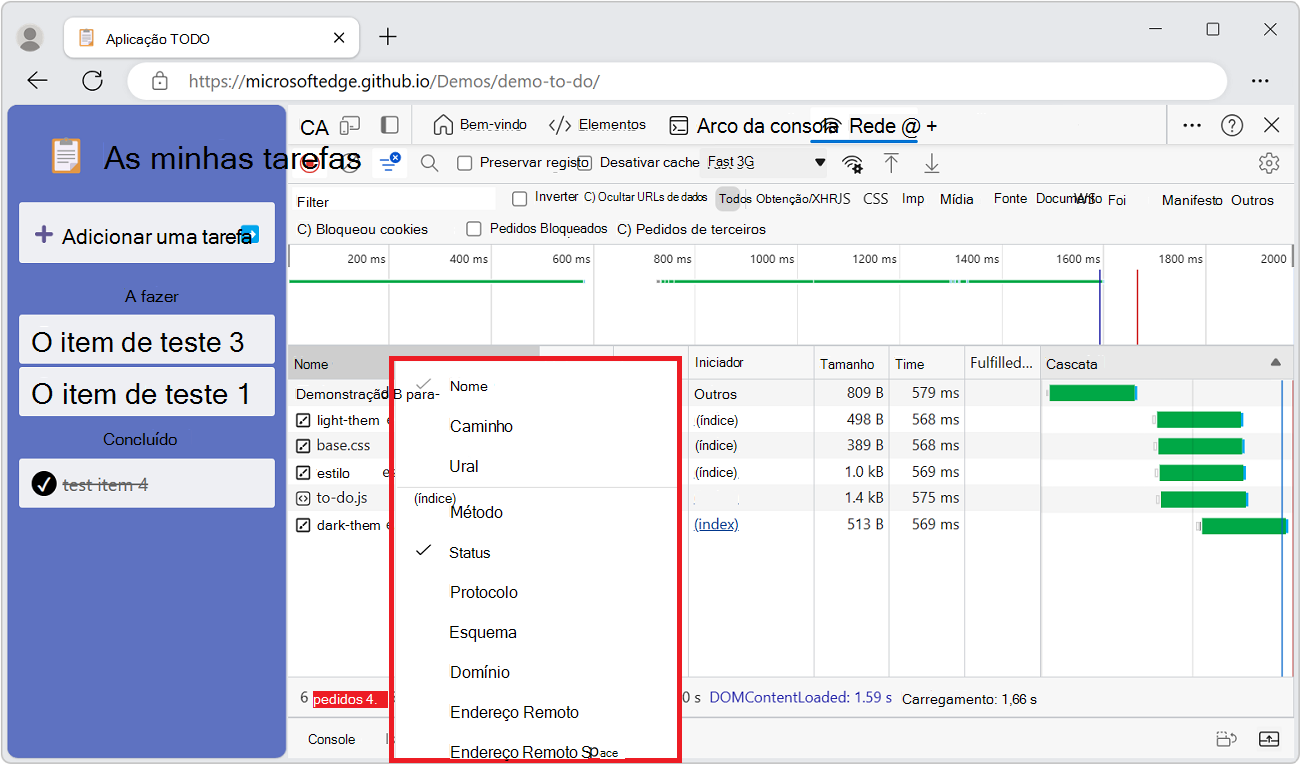Viewport: 1300px width, 764px height.
Task: Click the Adicionar uma tarefa button
Action: pos(146,233)
